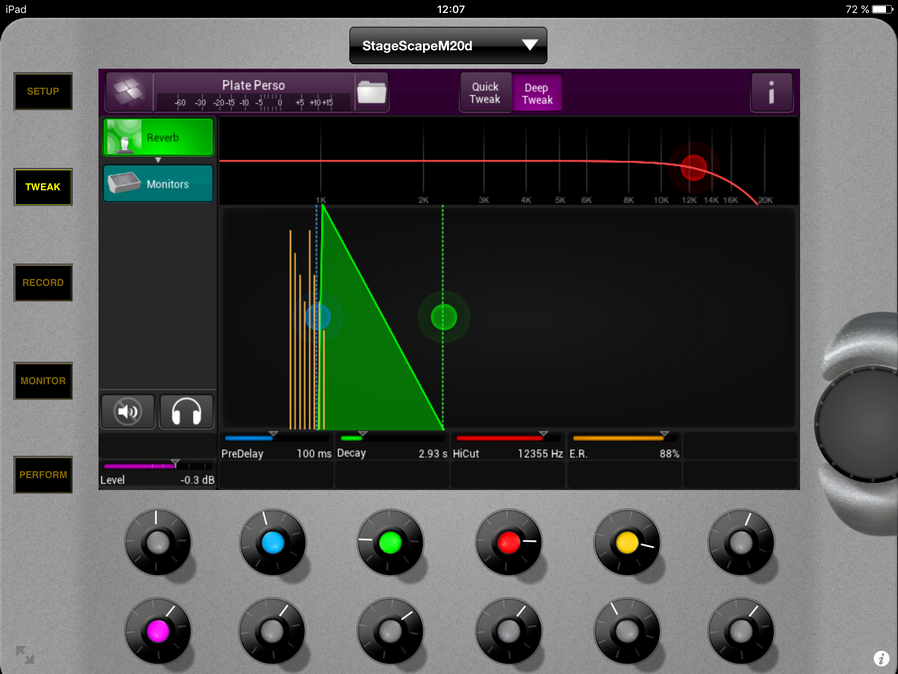Toggle the speaker mute button
Screen dimensions: 898x674
128,411
